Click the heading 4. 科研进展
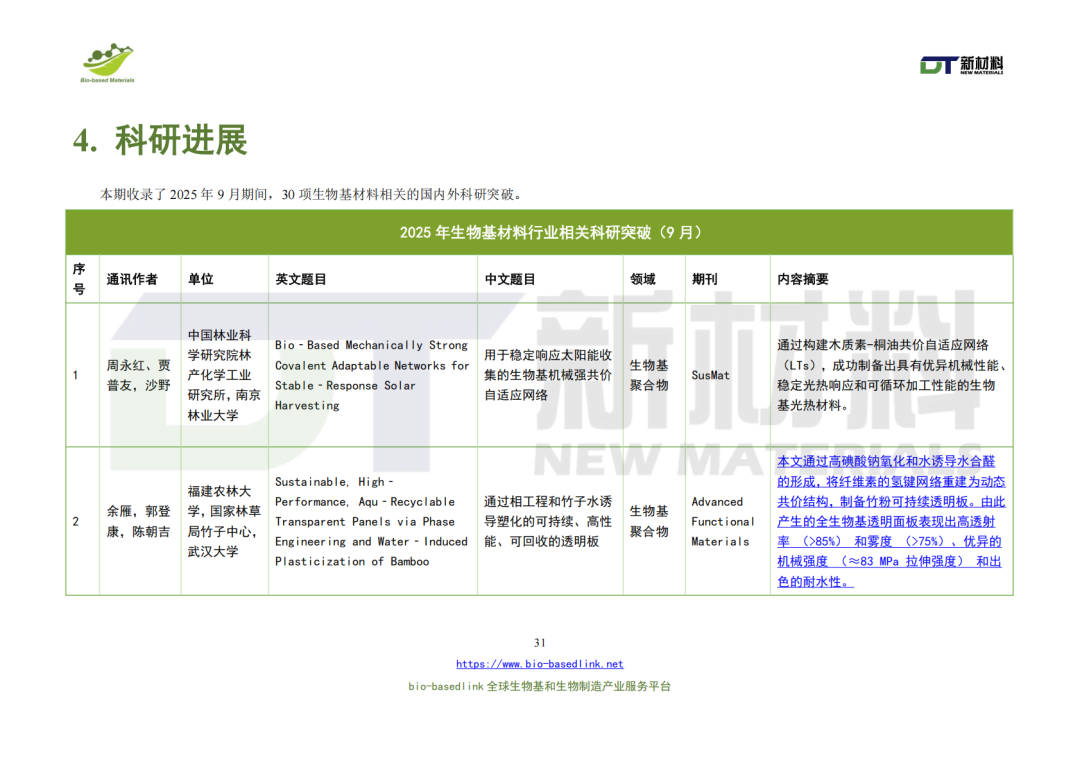The width and height of the screenshot is (1080, 764). [x=160, y=140]
